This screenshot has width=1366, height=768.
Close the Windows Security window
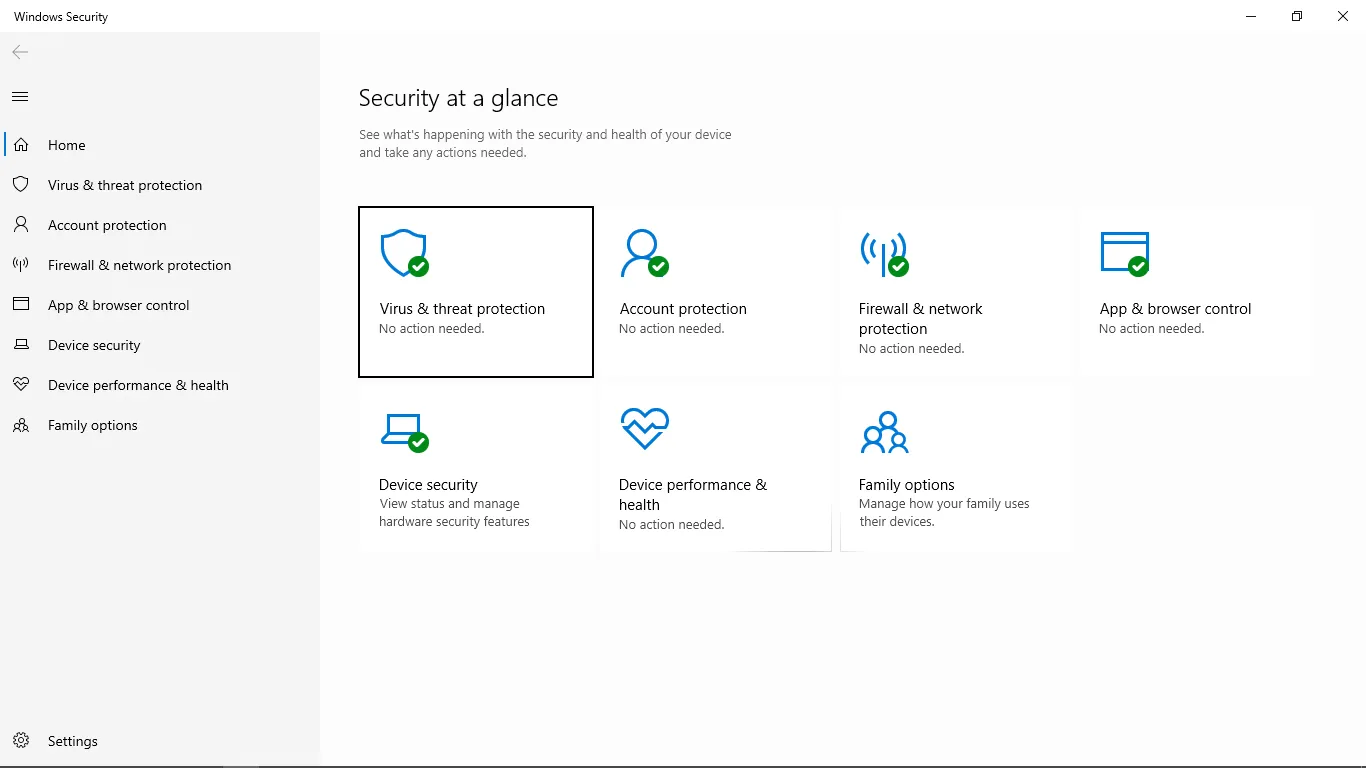pyautogui.click(x=1343, y=16)
